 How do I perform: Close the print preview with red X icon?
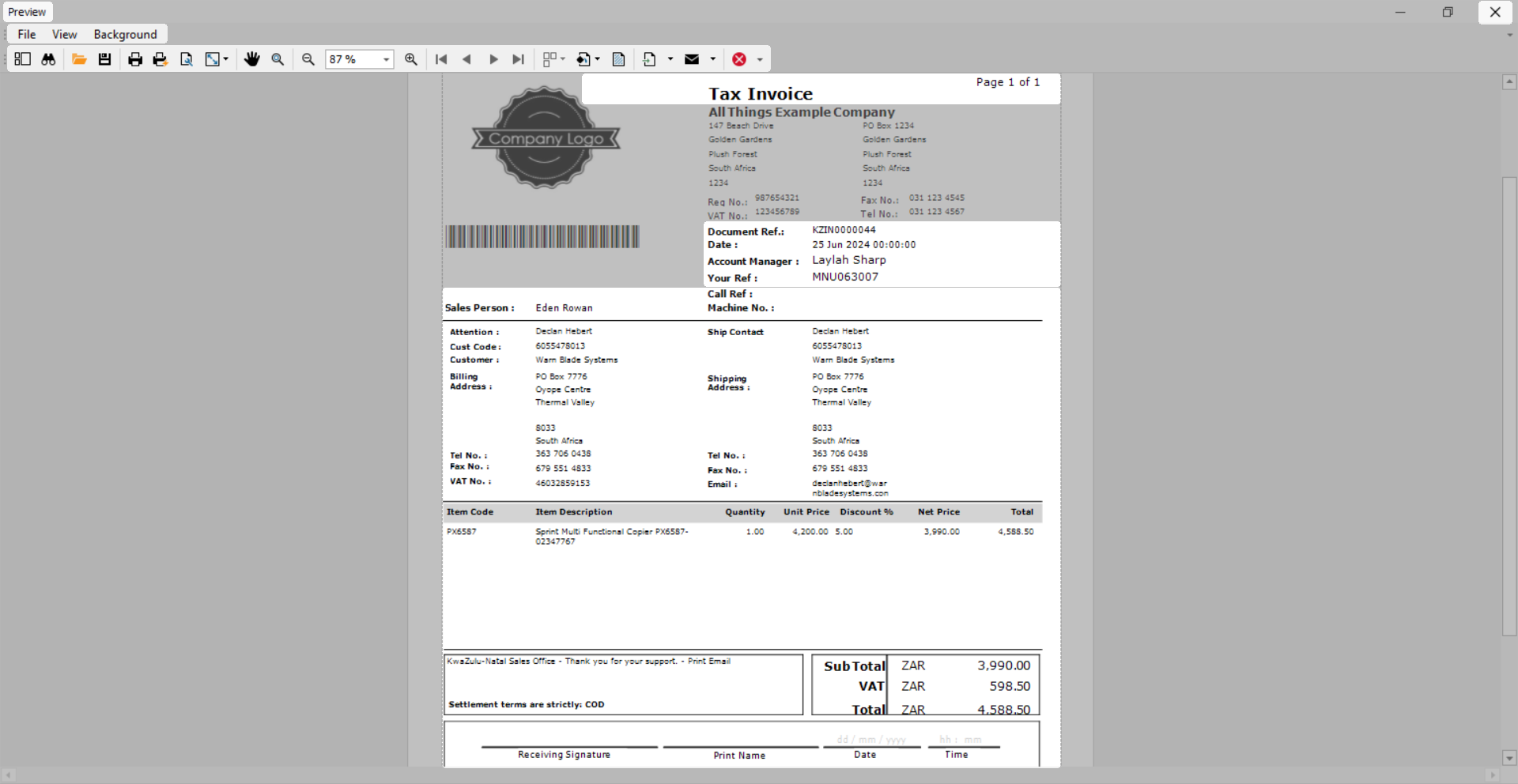pyautogui.click(x=739, y=59)
